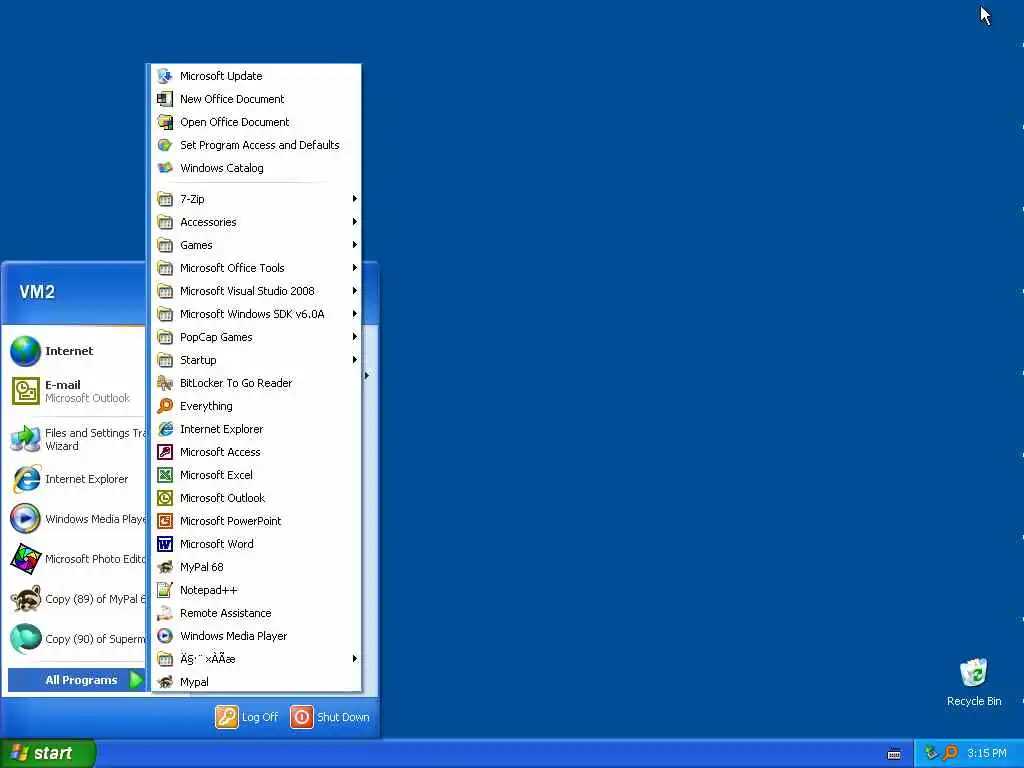Image resolution: width=1024 pixels, height=768 pixels.
Task: Click the VM2 user name header
Action: [37, 291]
